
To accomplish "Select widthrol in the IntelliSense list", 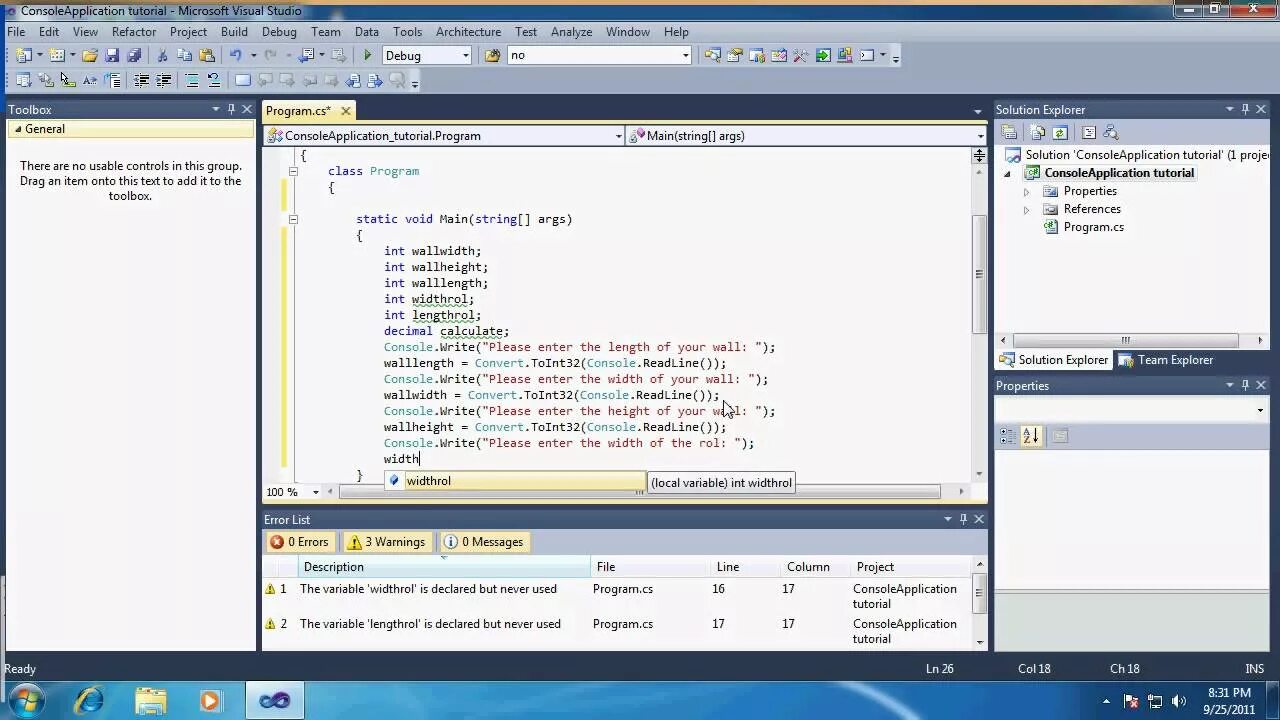I will coord(515,481).
